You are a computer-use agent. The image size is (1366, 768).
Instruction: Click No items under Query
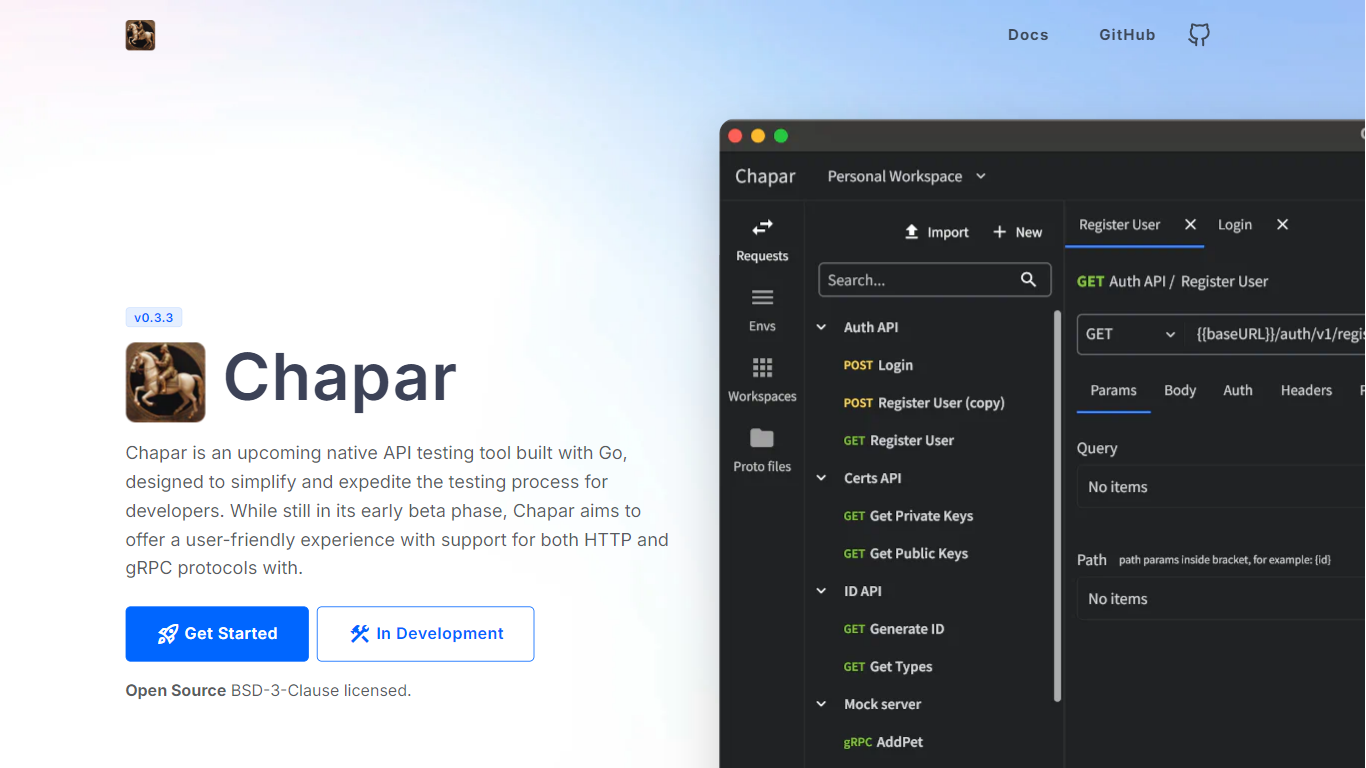pyautogui.click(x=1117, y=487)
